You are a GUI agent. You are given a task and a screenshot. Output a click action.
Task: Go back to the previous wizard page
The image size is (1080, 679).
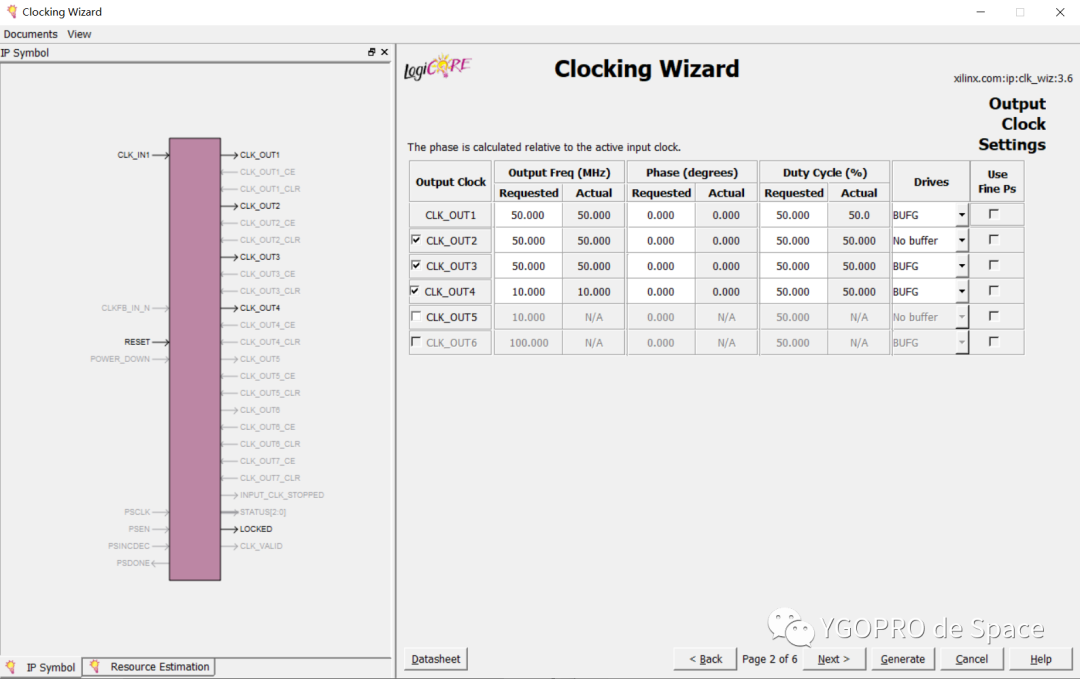click(705, 659)
